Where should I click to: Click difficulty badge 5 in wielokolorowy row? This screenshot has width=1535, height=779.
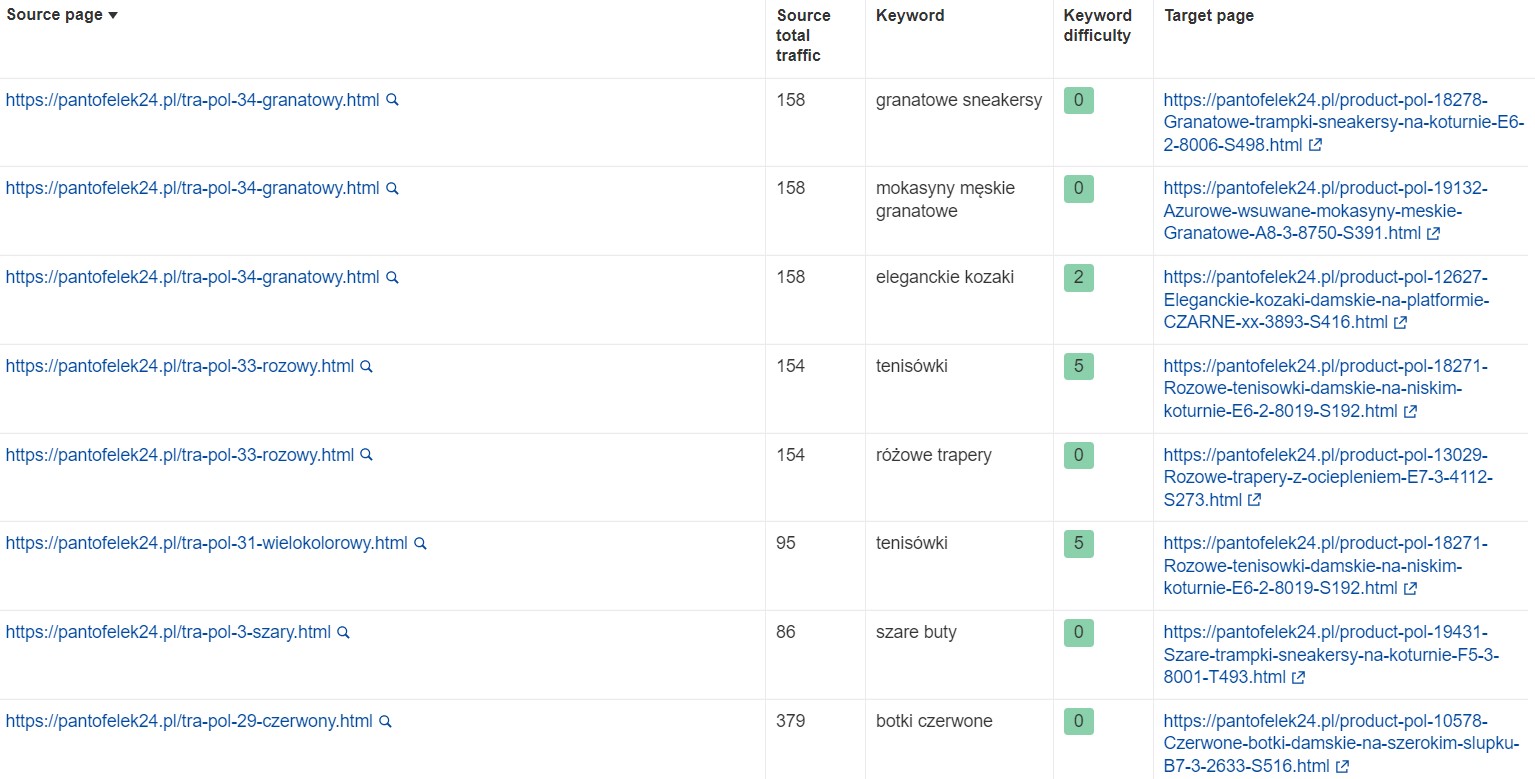1078,543
